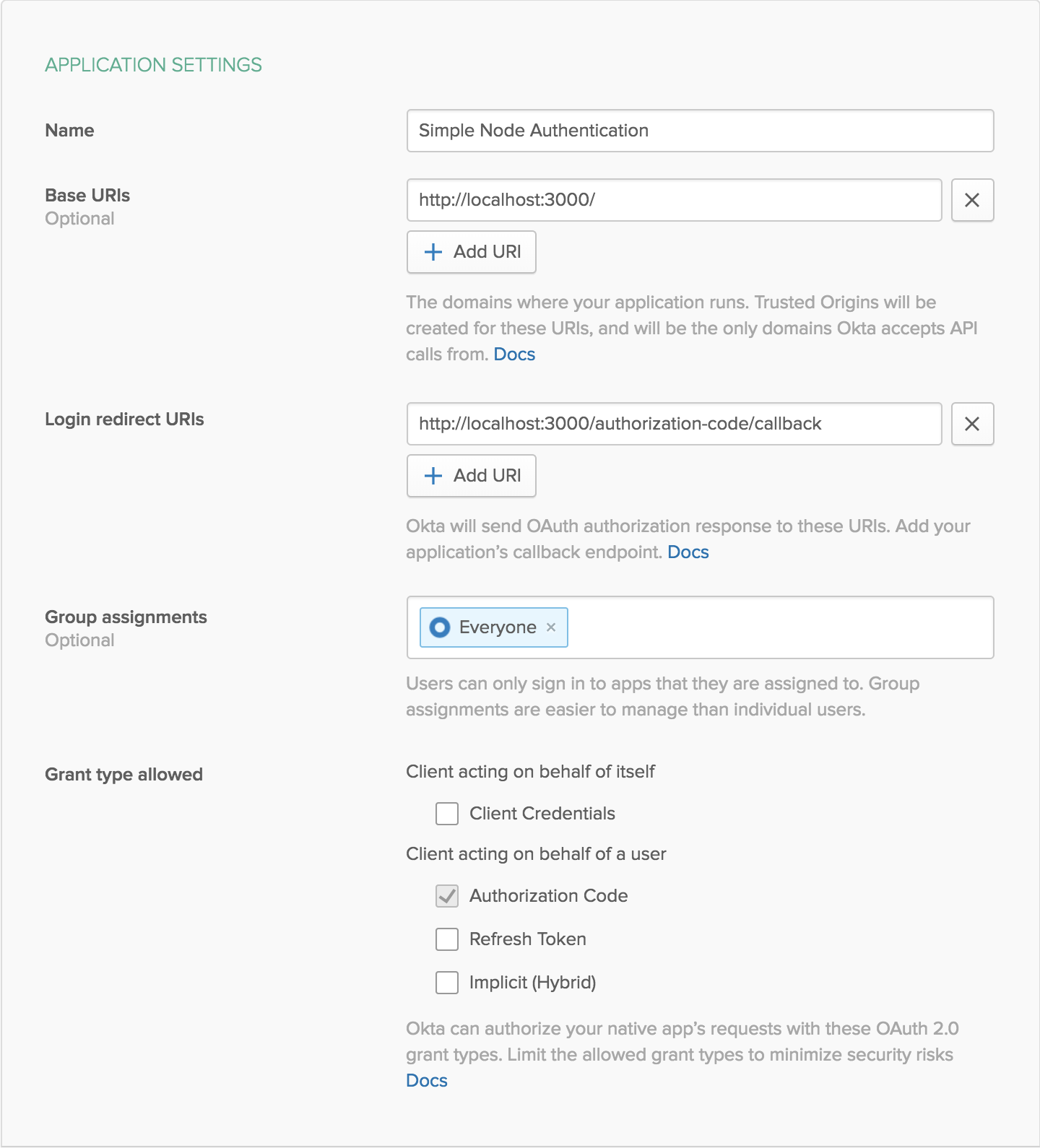Screen dimensions: 1040x1148
Task: Enable the Client Credentials checkbox
Action: point(447,814)
